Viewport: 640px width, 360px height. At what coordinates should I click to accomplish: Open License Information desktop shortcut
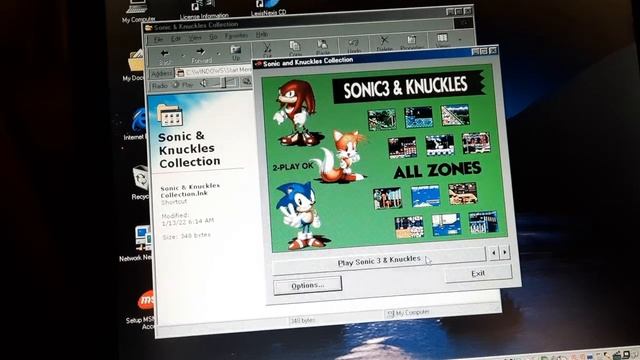click(204, 10)
